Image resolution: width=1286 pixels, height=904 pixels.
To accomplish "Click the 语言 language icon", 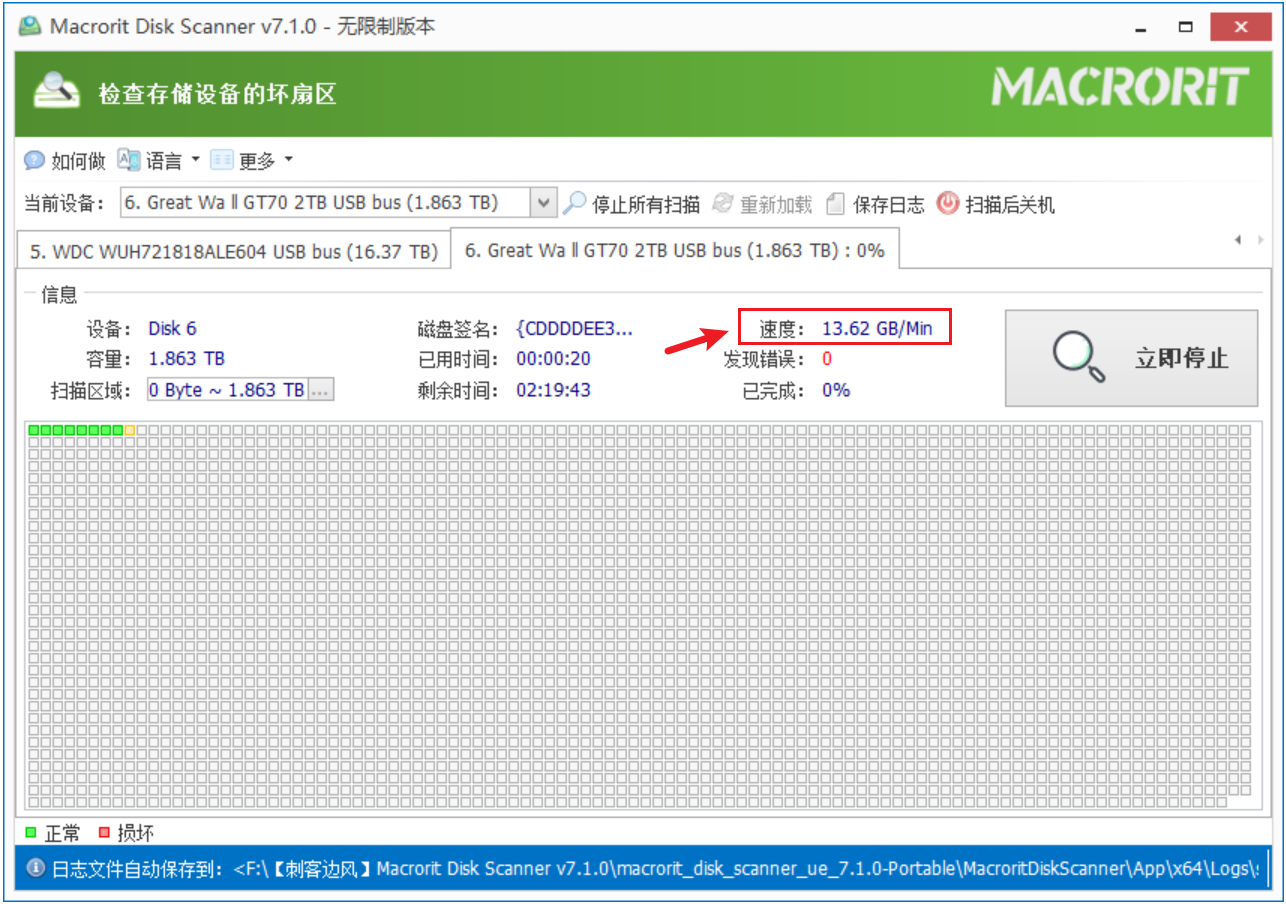I will pos(129,160).
